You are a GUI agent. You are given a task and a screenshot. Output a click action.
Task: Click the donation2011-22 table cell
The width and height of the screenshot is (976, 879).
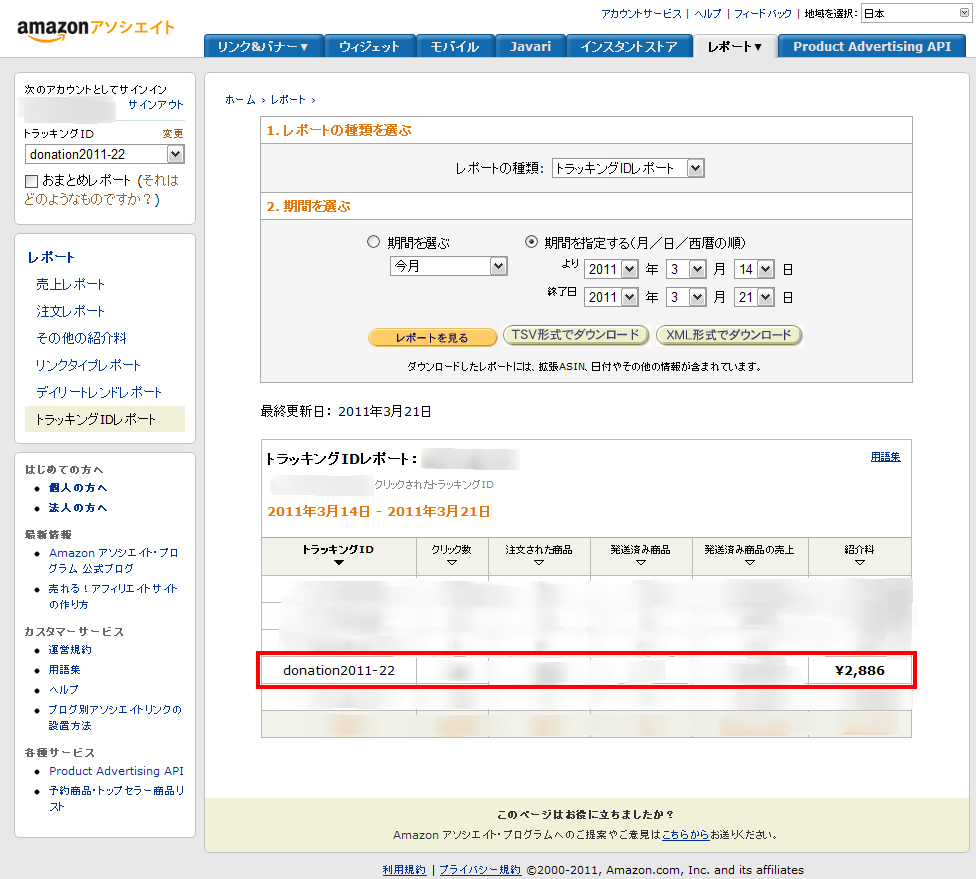point(339,670)
